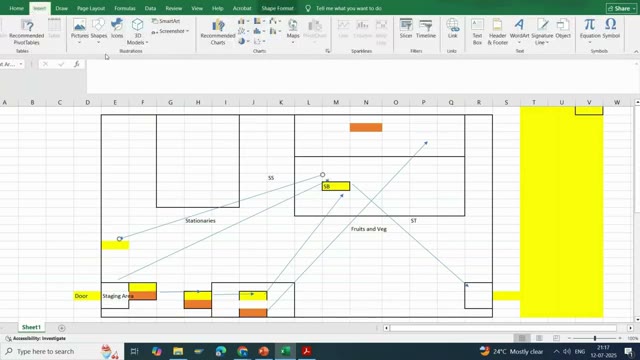Open the Symbol dialog

tap(611, 29)
